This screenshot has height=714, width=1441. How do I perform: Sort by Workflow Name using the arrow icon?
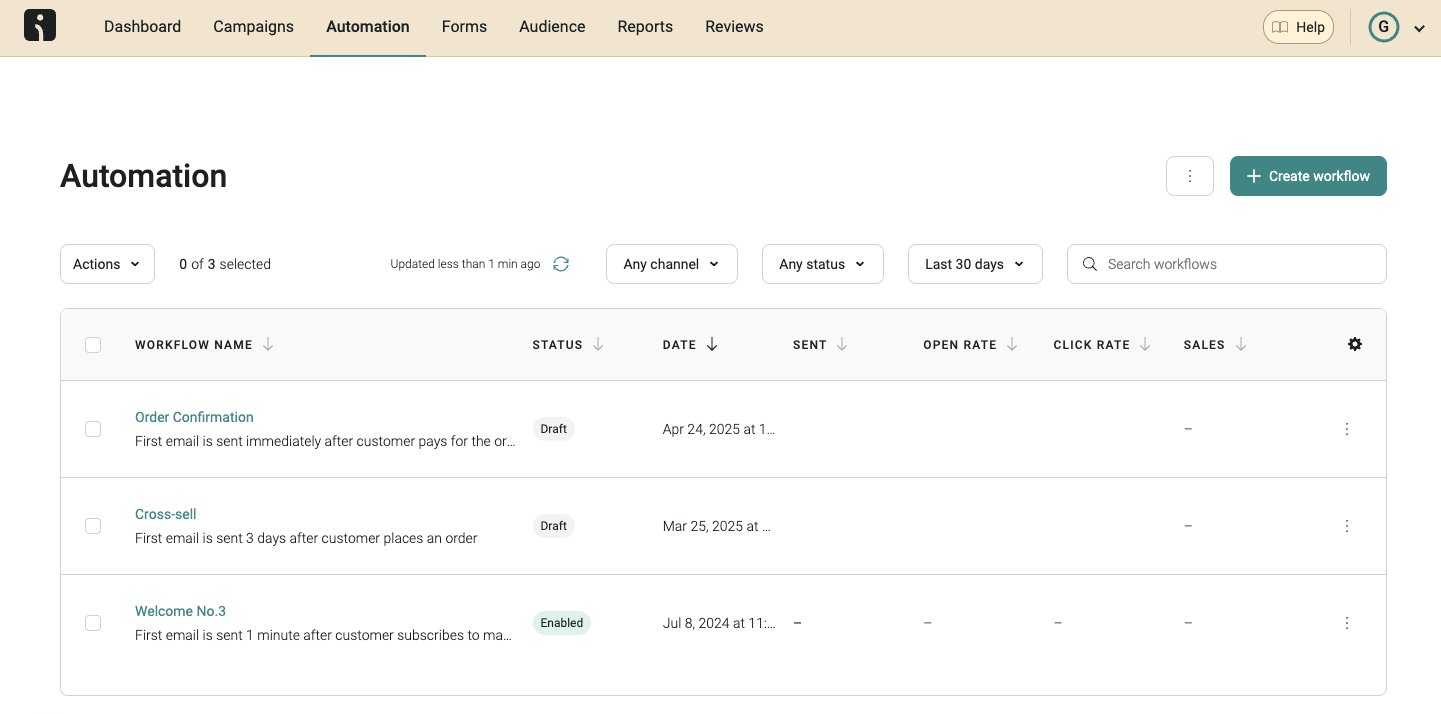tap(268, 344)
